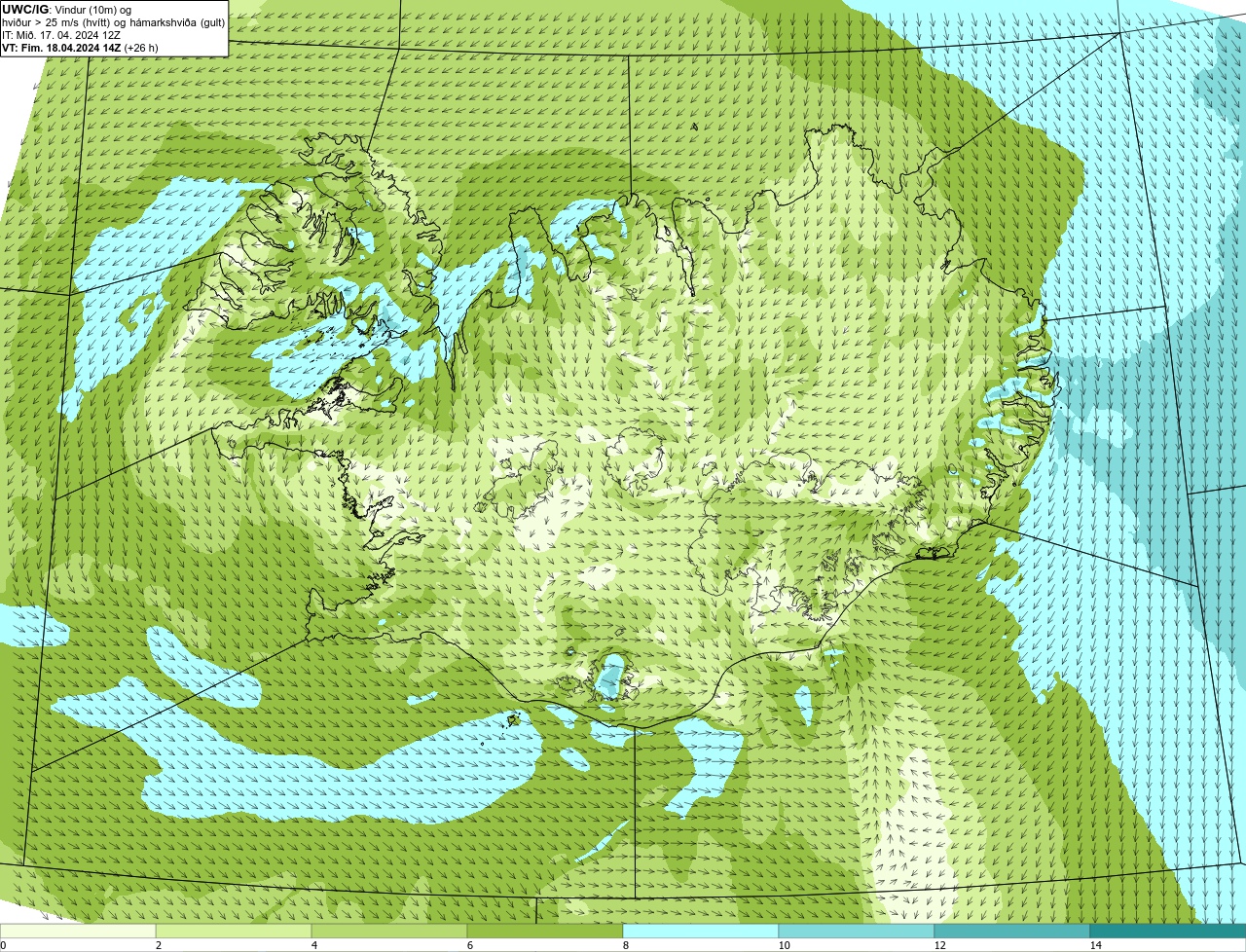Click the legend label '4'
Viewport: 1246px width, 952px height.
tap(313, 945)
